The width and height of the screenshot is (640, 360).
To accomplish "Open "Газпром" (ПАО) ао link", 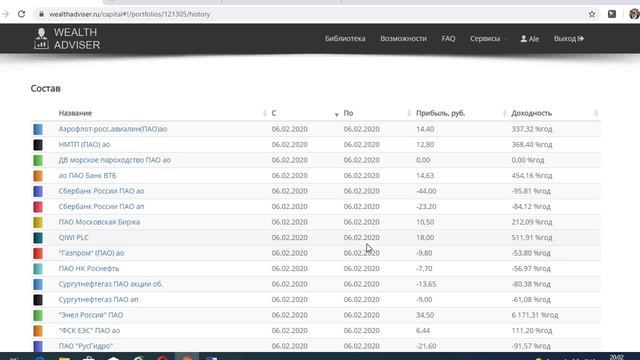I will (91, 253).
